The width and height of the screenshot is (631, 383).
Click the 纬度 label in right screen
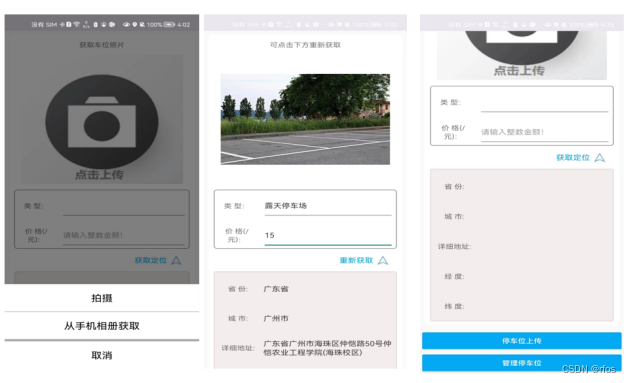[x=454, y=306]
